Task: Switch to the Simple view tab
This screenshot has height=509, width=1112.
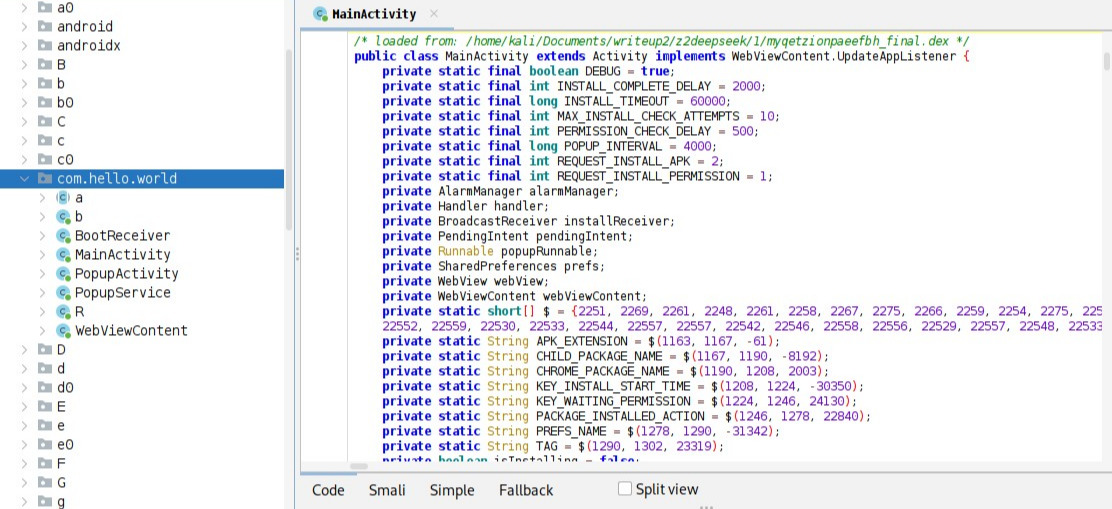Action: tap(452, 490)
